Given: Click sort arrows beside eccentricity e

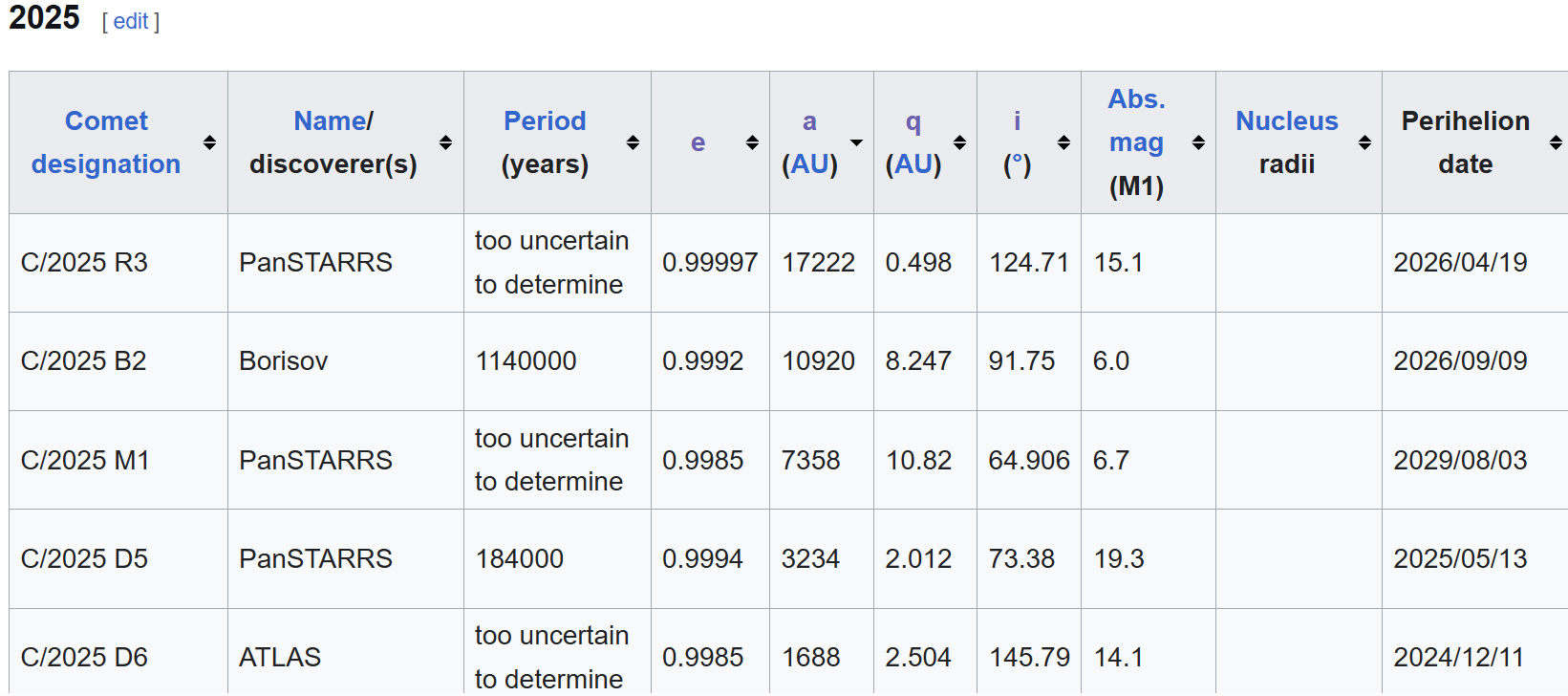Looking at the screenshot, I should coord(752,142).
